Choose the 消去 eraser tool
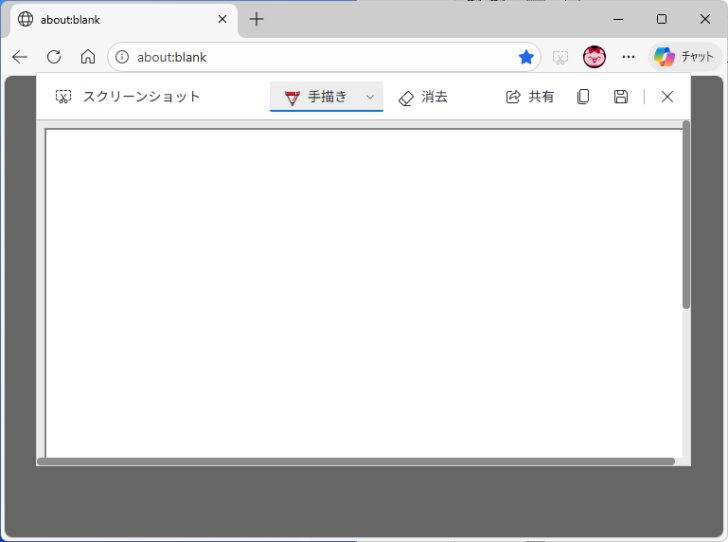 tap(423, 97)
